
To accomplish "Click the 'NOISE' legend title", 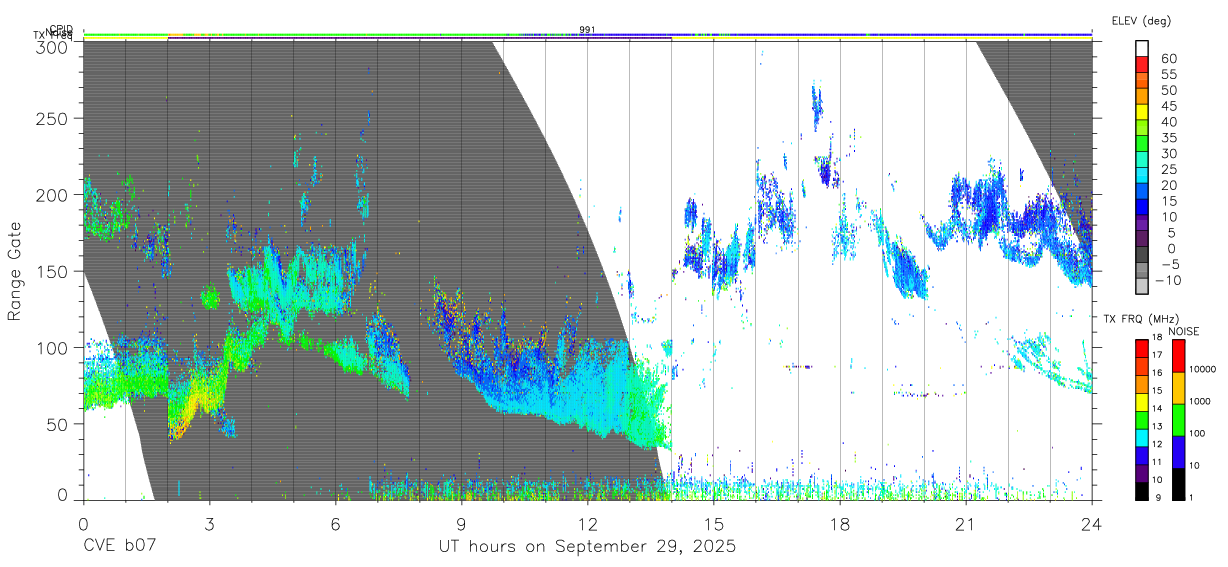I will pos(1186,331).
